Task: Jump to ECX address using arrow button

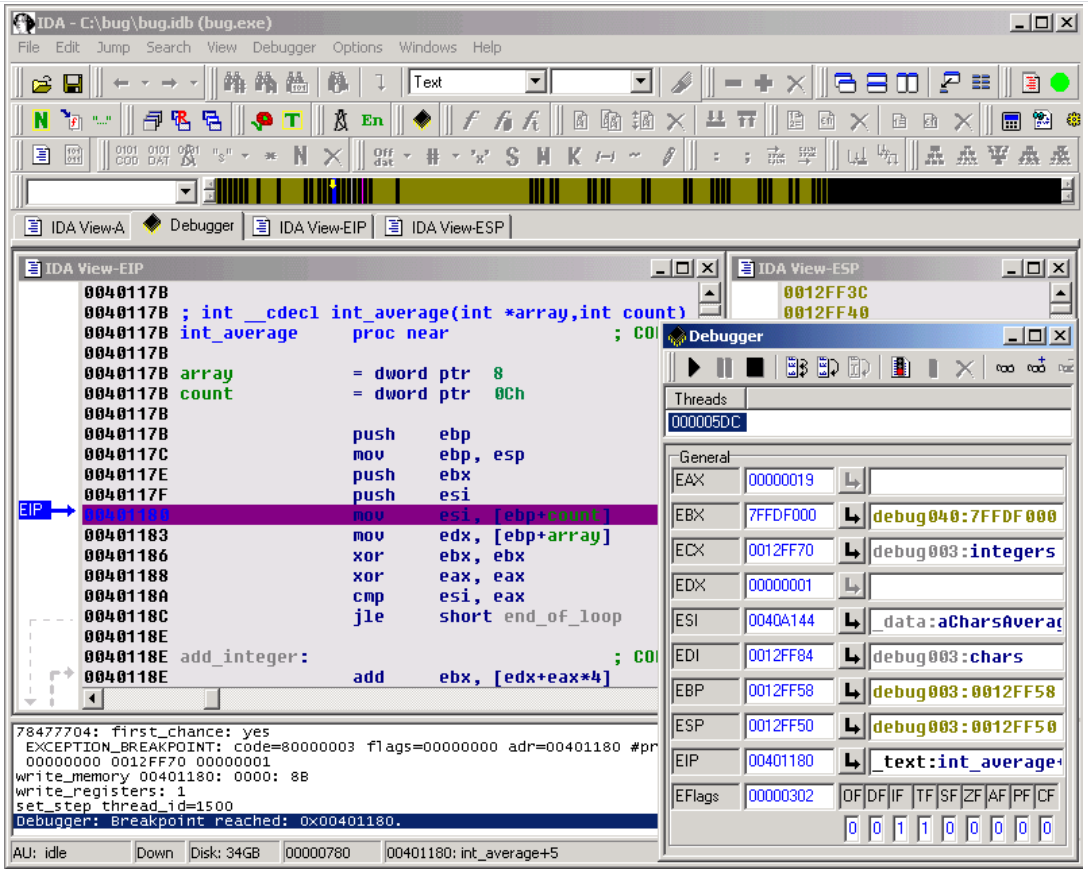Action: coord(851,551)
